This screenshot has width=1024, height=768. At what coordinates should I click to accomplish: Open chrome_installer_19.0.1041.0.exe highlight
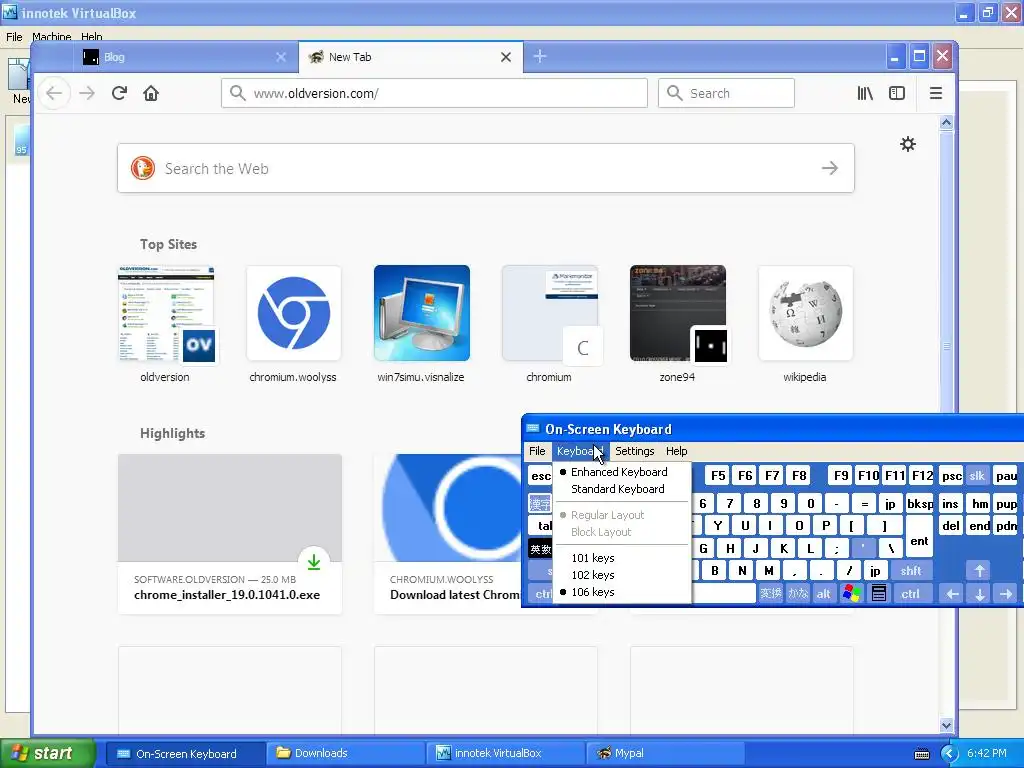tap(229, 534)
